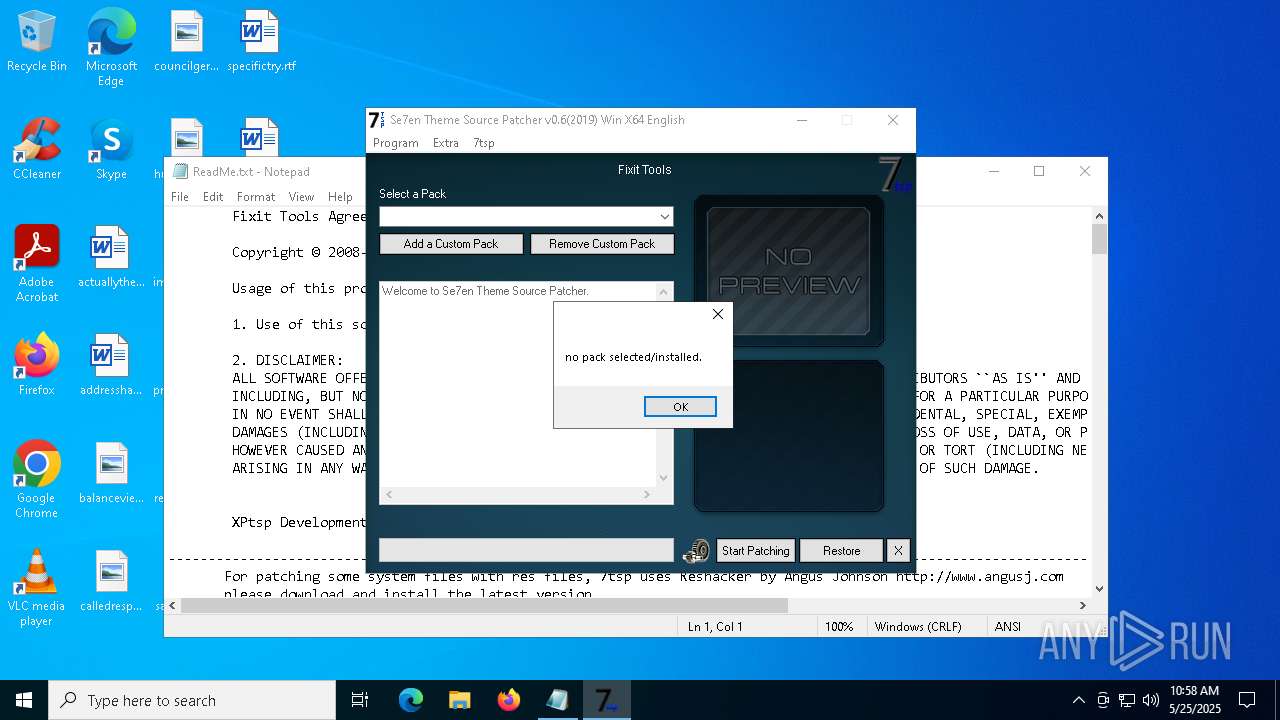Close the 'no pack selected' message box
The height and width of the screenshot is (720, 1280).
coord(717,314)
